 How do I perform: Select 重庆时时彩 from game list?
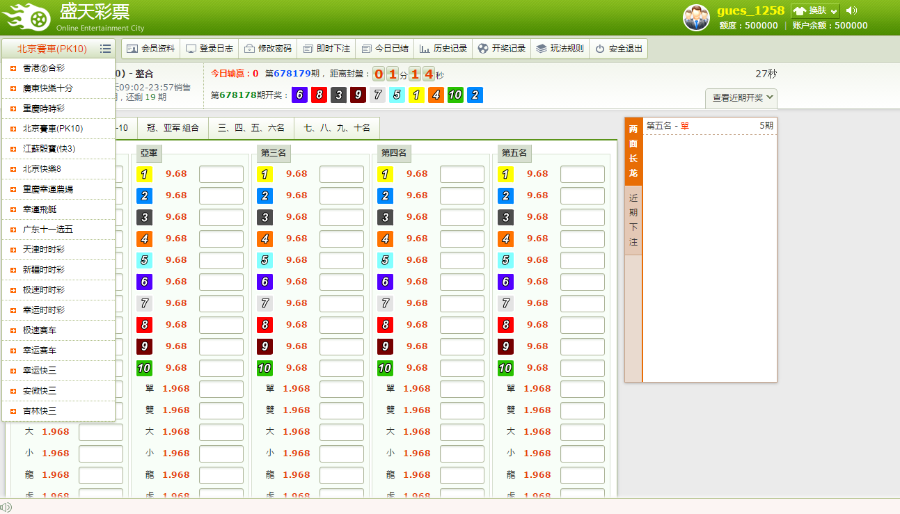(44, 108)
